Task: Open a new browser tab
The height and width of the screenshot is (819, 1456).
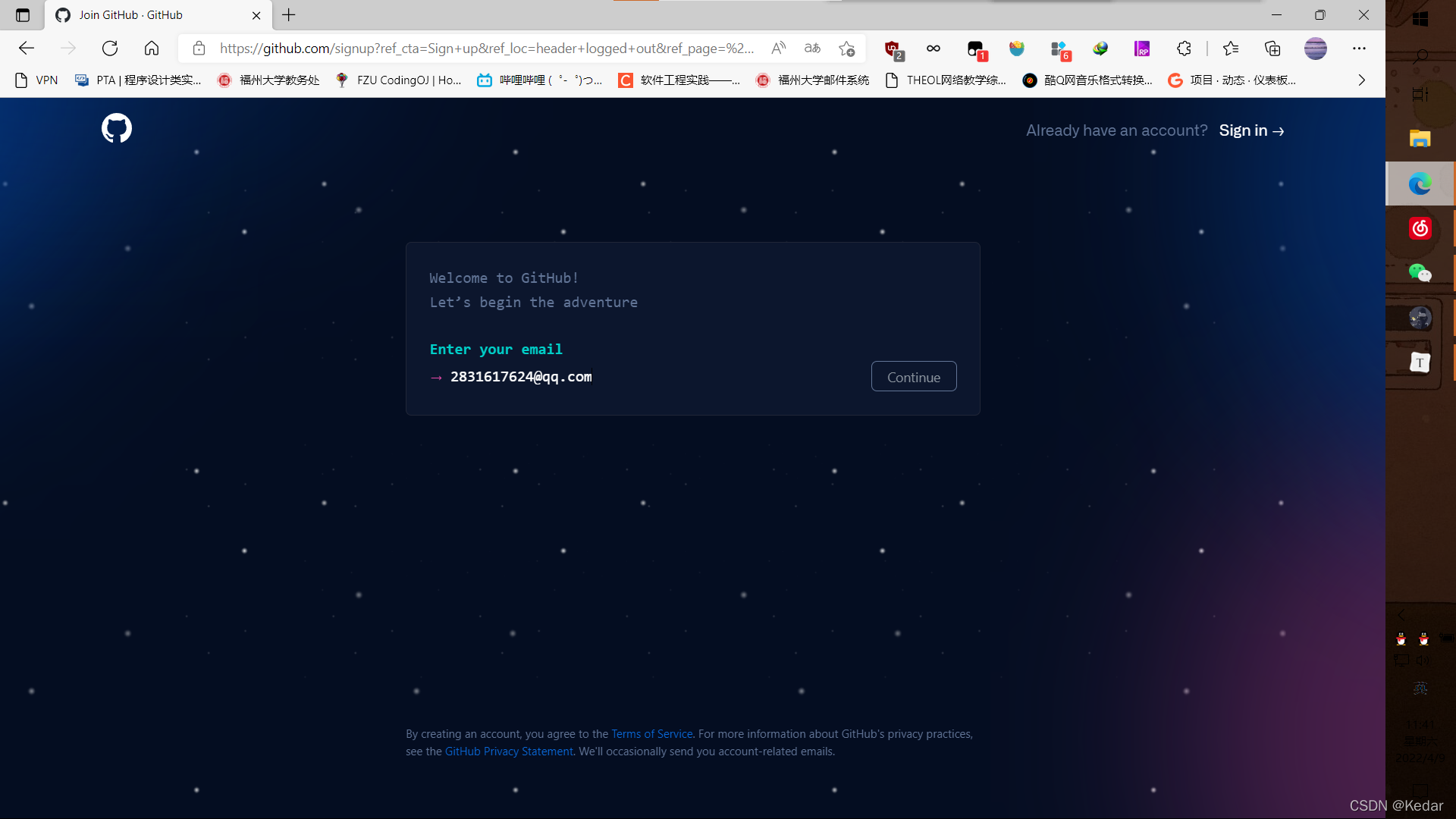Action: click(289, 15)
